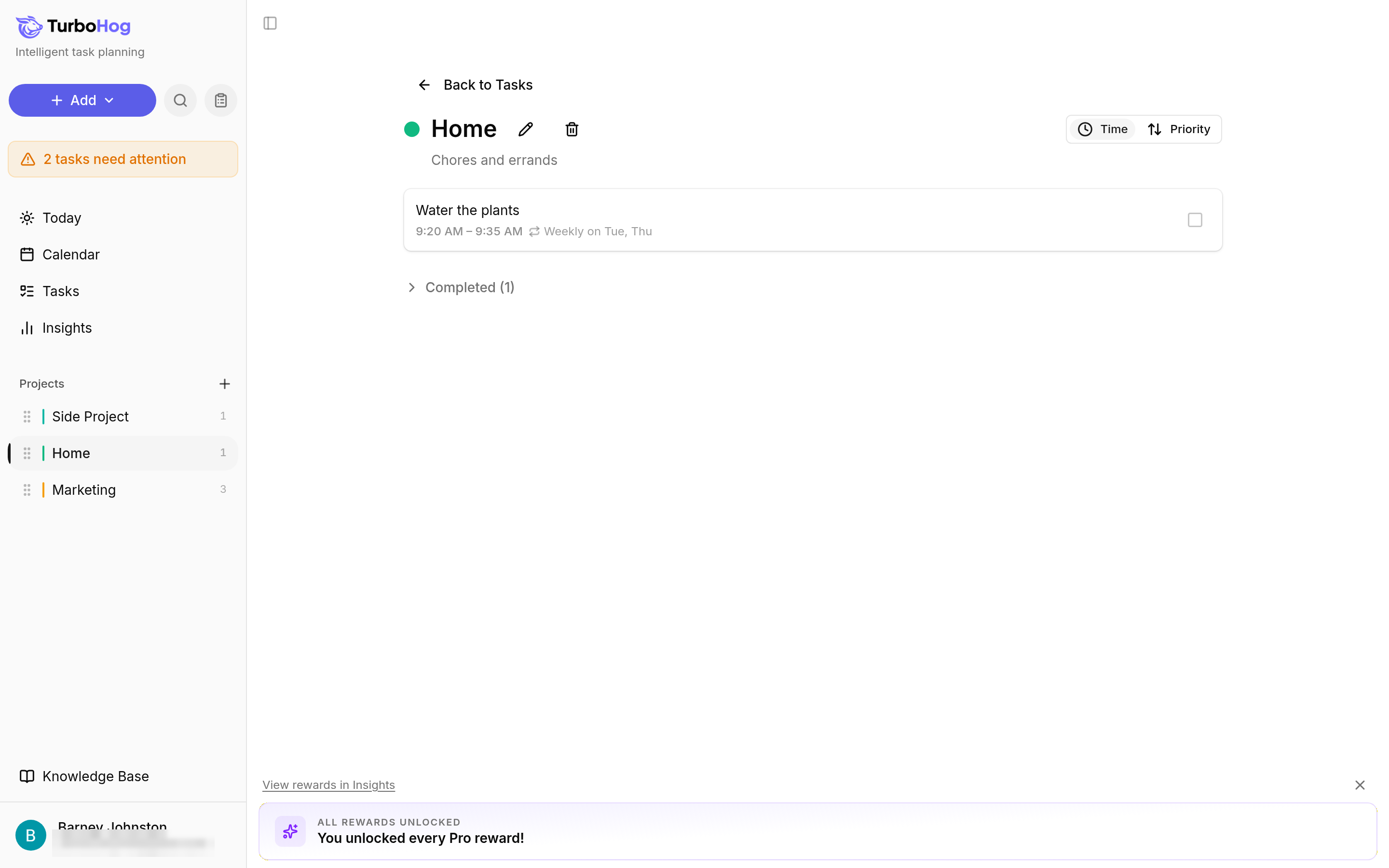Dismiss the rewards banner with X
The height and width of the screenshot is (868, 1389).
tap(1360, 785)
